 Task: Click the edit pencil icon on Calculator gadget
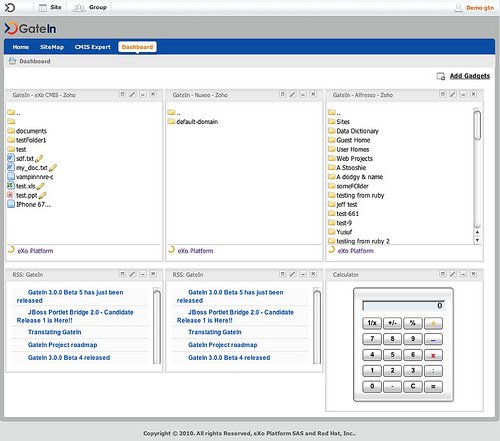(453, 274)
